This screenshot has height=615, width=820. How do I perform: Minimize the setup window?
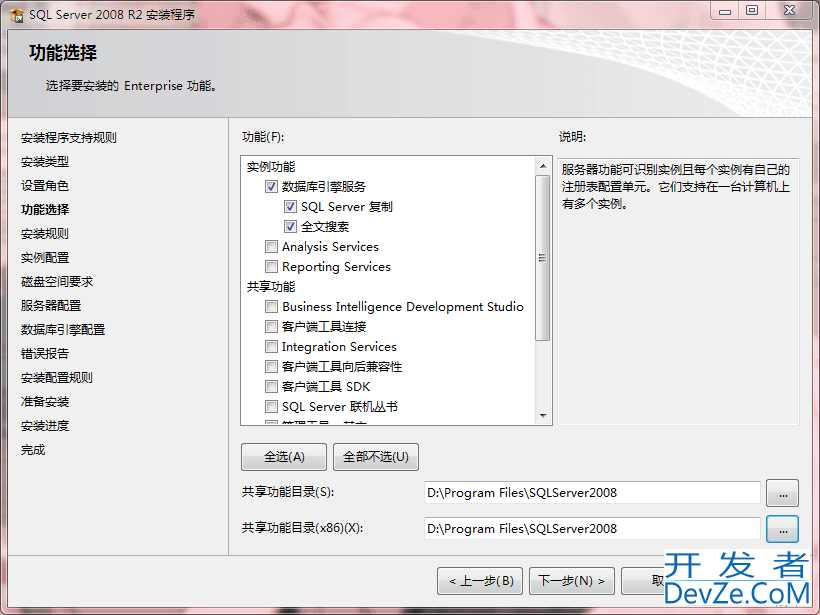coord(724,11)
